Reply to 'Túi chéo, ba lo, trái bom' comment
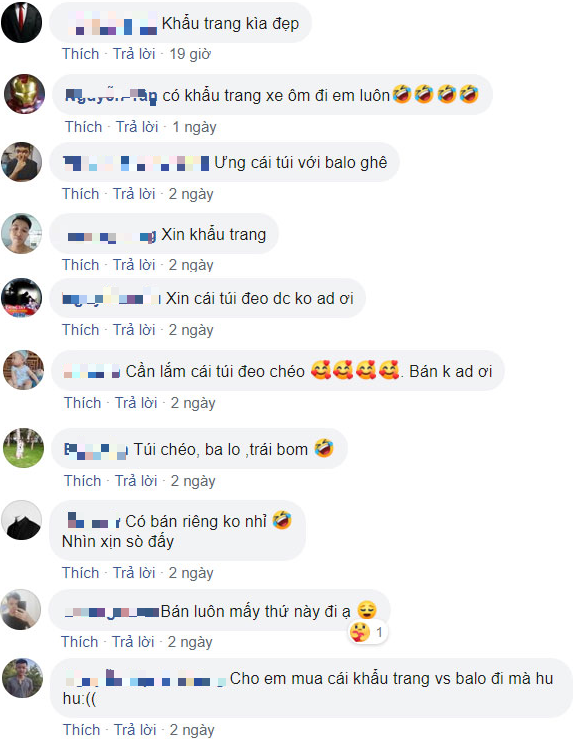Viewport: 583px width, 741px height. pos(136,481)
